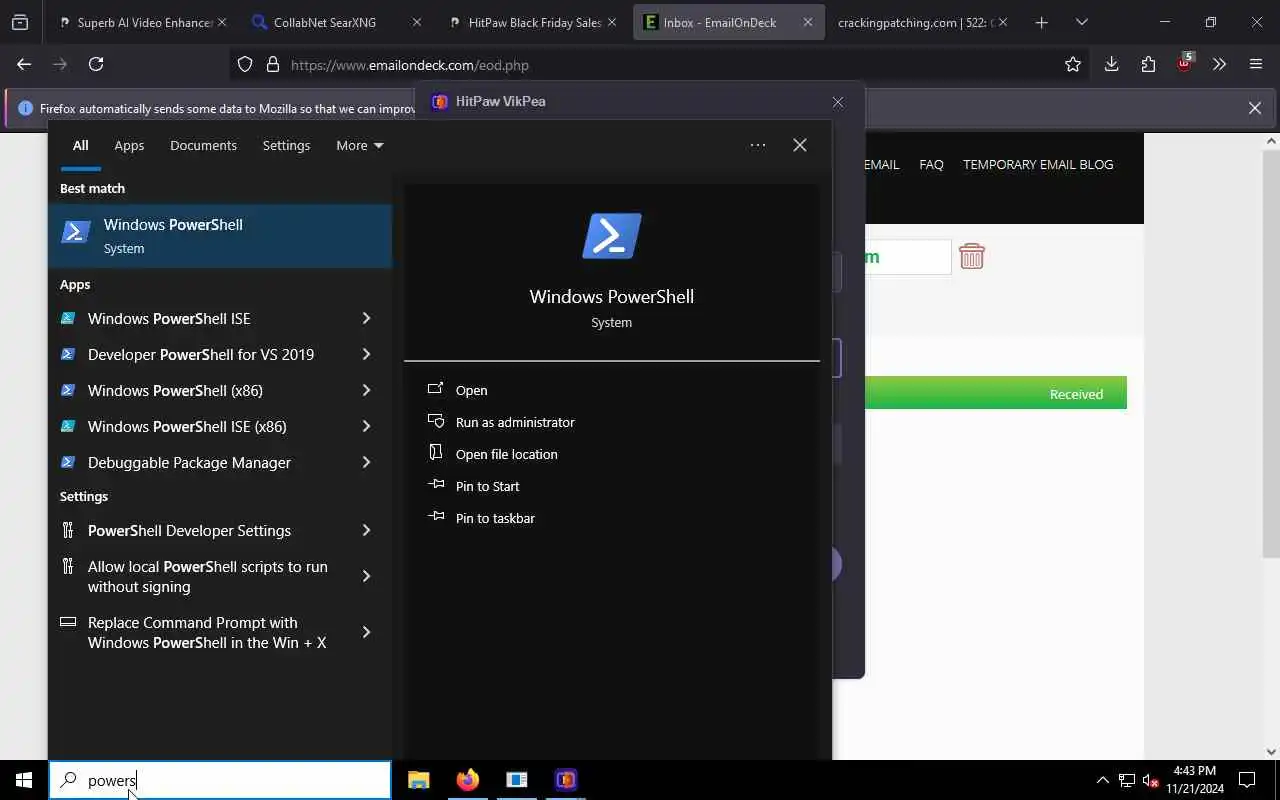Viewport: 1280px width, 800px height.
Task: Close the Windows search panel
Action: click(x=800, y=145)
